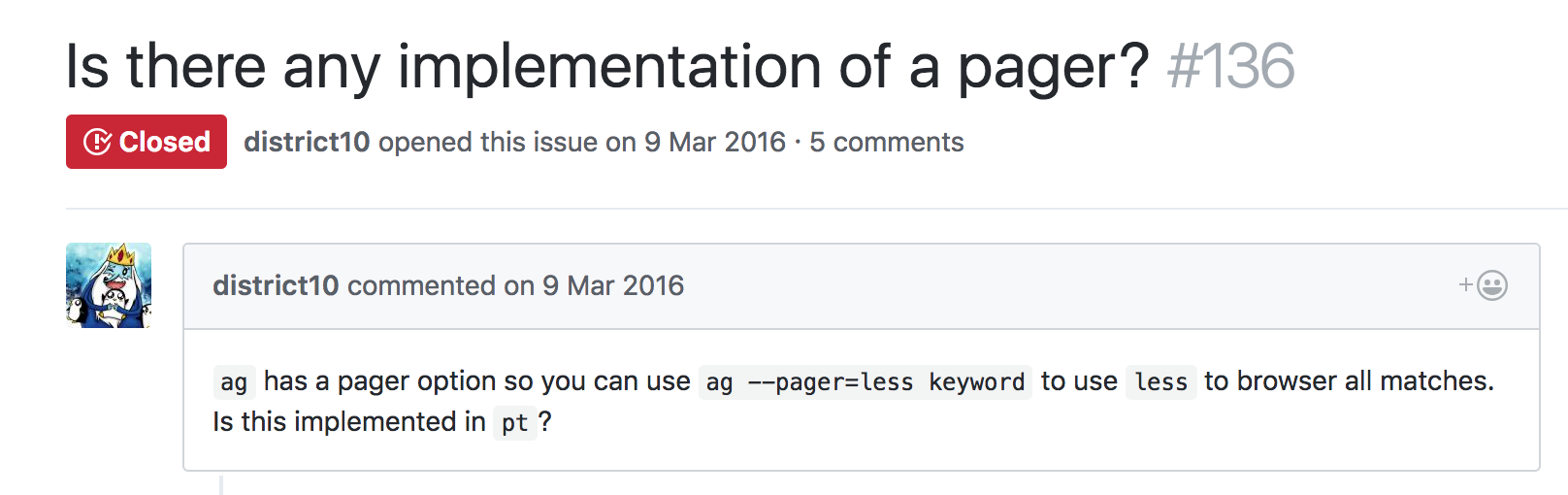Viewport: 1568px width, 495px height.
Task: Click the 'ag --pager=less keyword' code snippet
Action: click(x=866, y=381)
